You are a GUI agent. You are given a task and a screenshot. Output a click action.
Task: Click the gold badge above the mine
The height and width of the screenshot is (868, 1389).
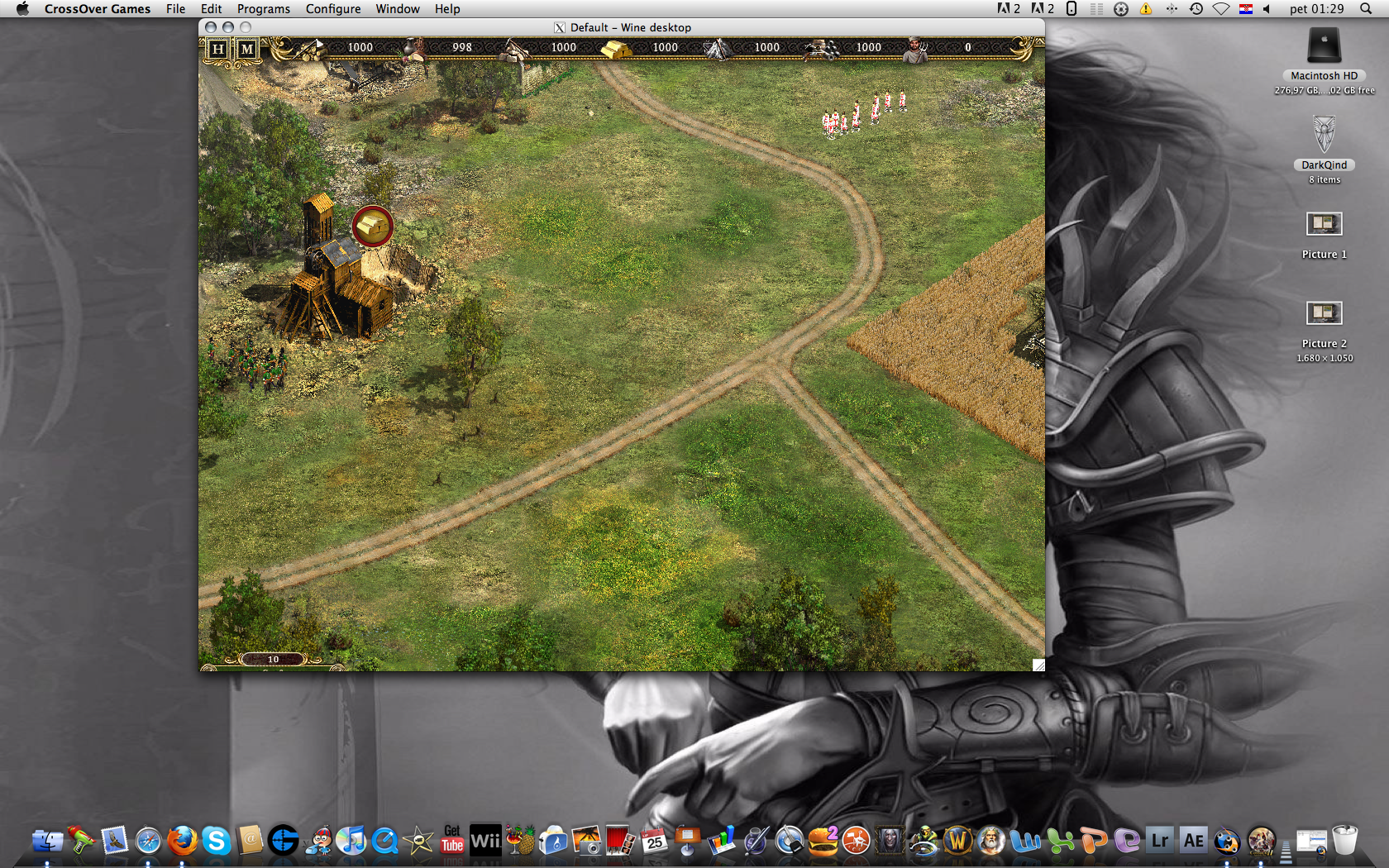pyautogui.click(x=373, y=226)
